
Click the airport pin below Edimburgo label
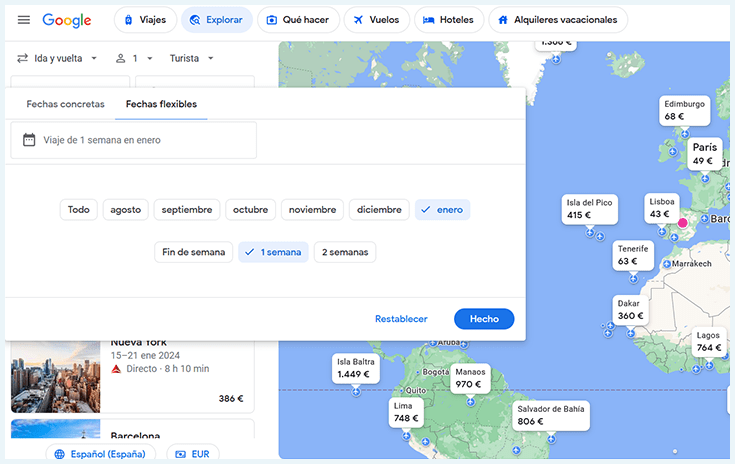(685, 134)
